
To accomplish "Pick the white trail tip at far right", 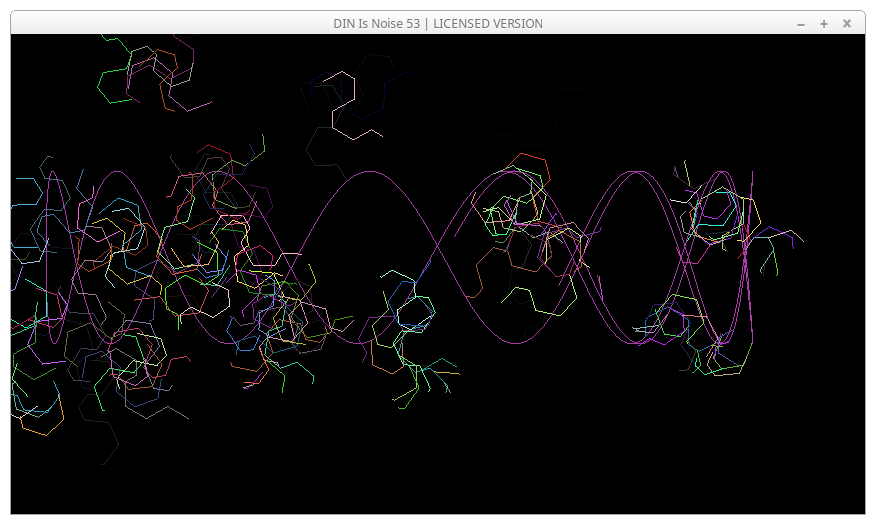I will pyautogui.click(x=797, y=237).
